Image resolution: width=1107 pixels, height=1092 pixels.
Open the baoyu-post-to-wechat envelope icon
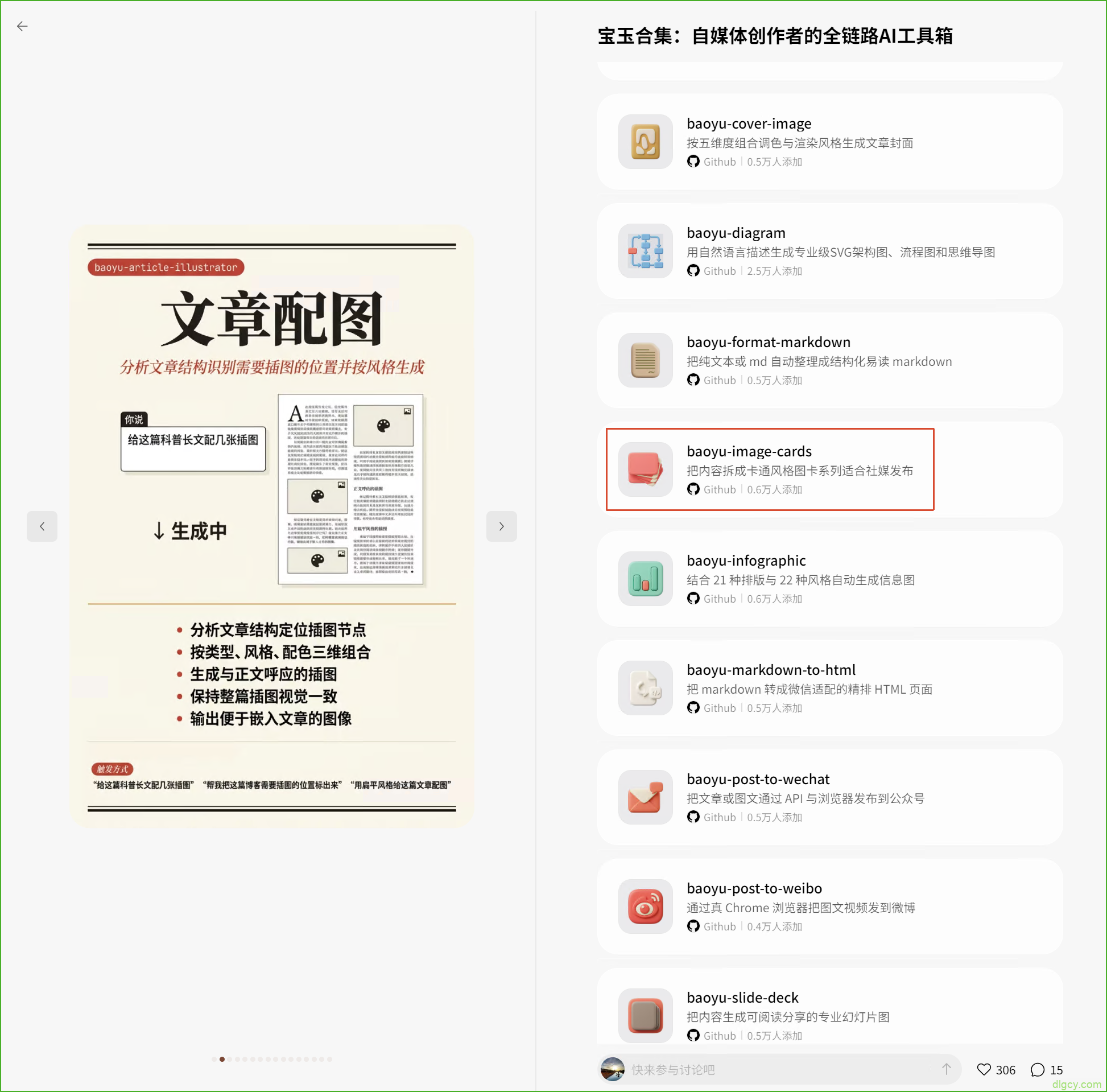[645, 797]
